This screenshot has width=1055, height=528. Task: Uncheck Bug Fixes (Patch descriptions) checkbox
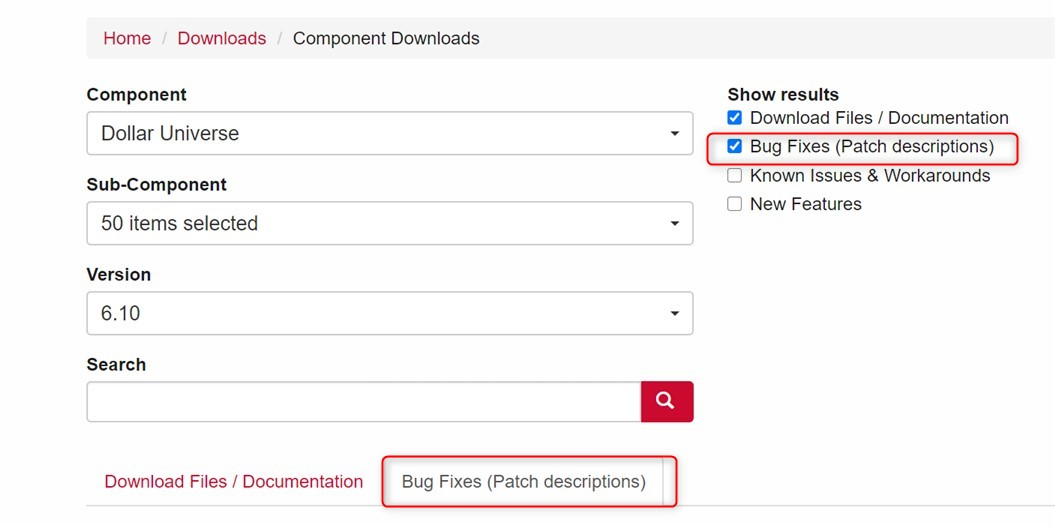point(735,147)
